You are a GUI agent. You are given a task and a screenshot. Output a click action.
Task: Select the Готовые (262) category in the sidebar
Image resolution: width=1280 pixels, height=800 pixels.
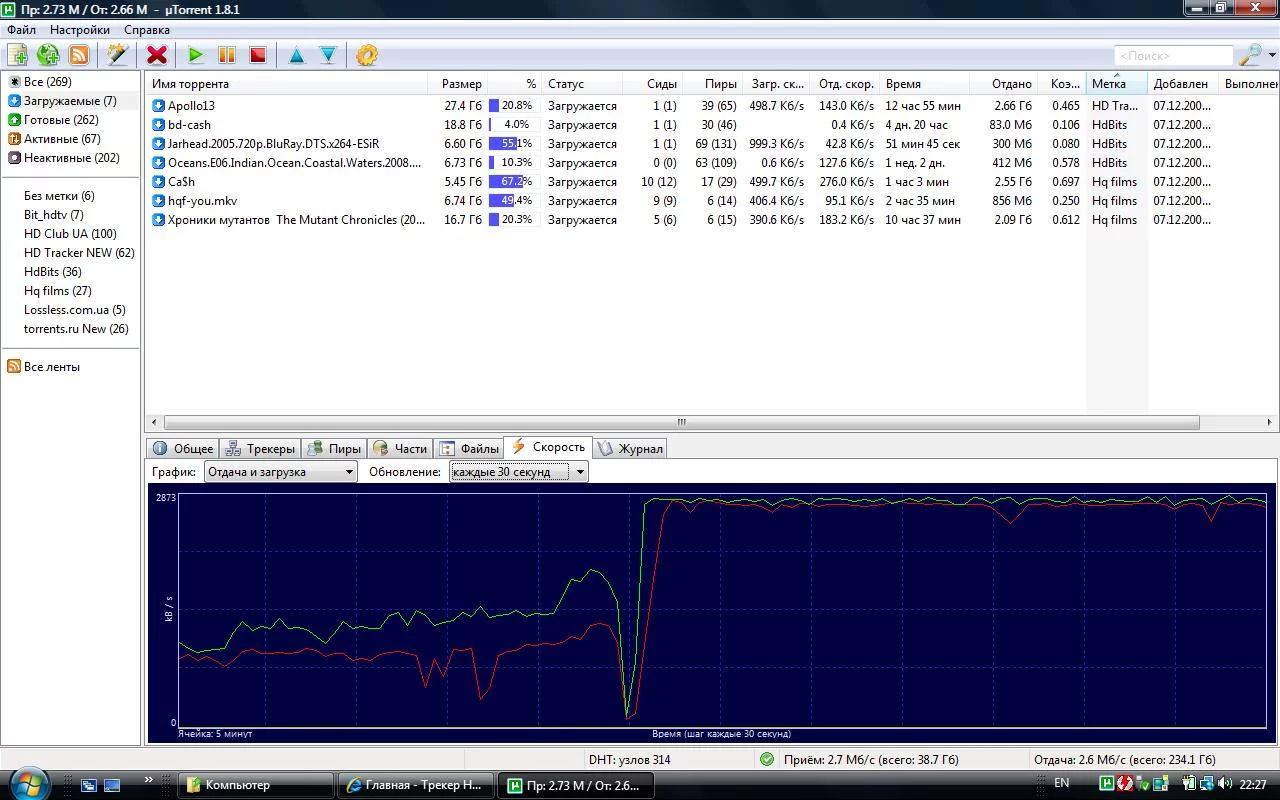[61, 120]
